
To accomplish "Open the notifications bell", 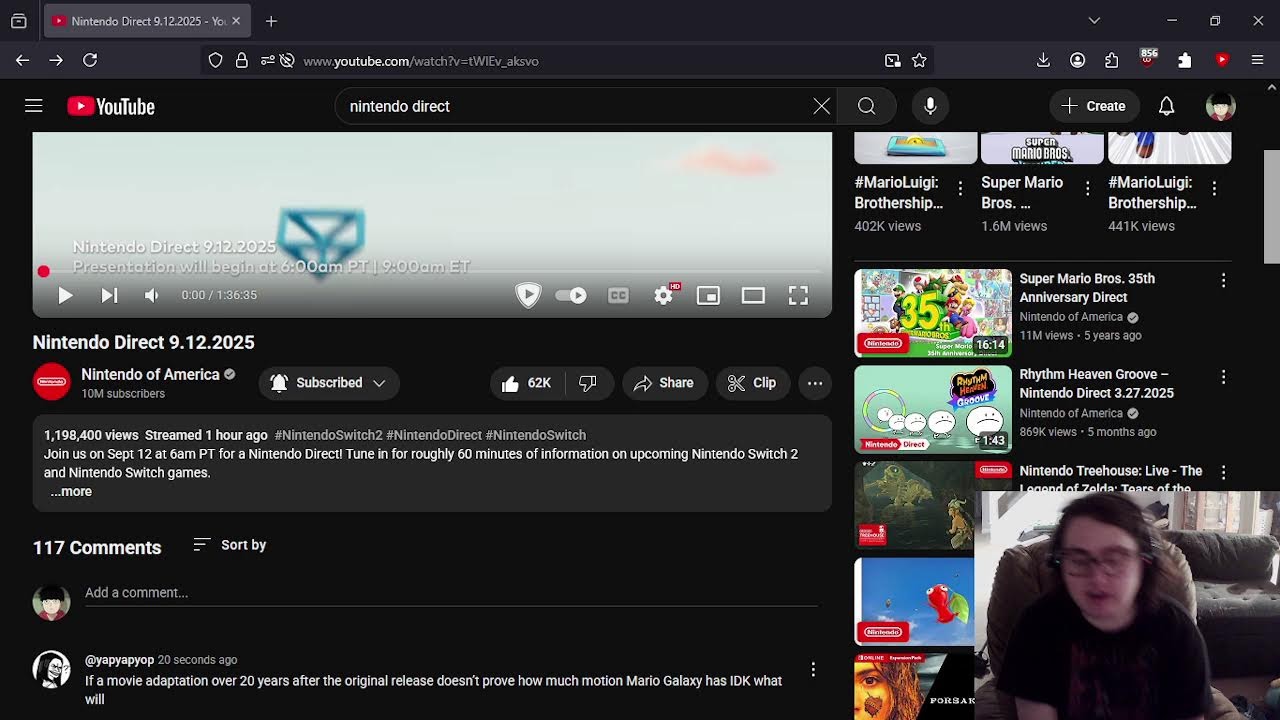I will click(1166, 106).
